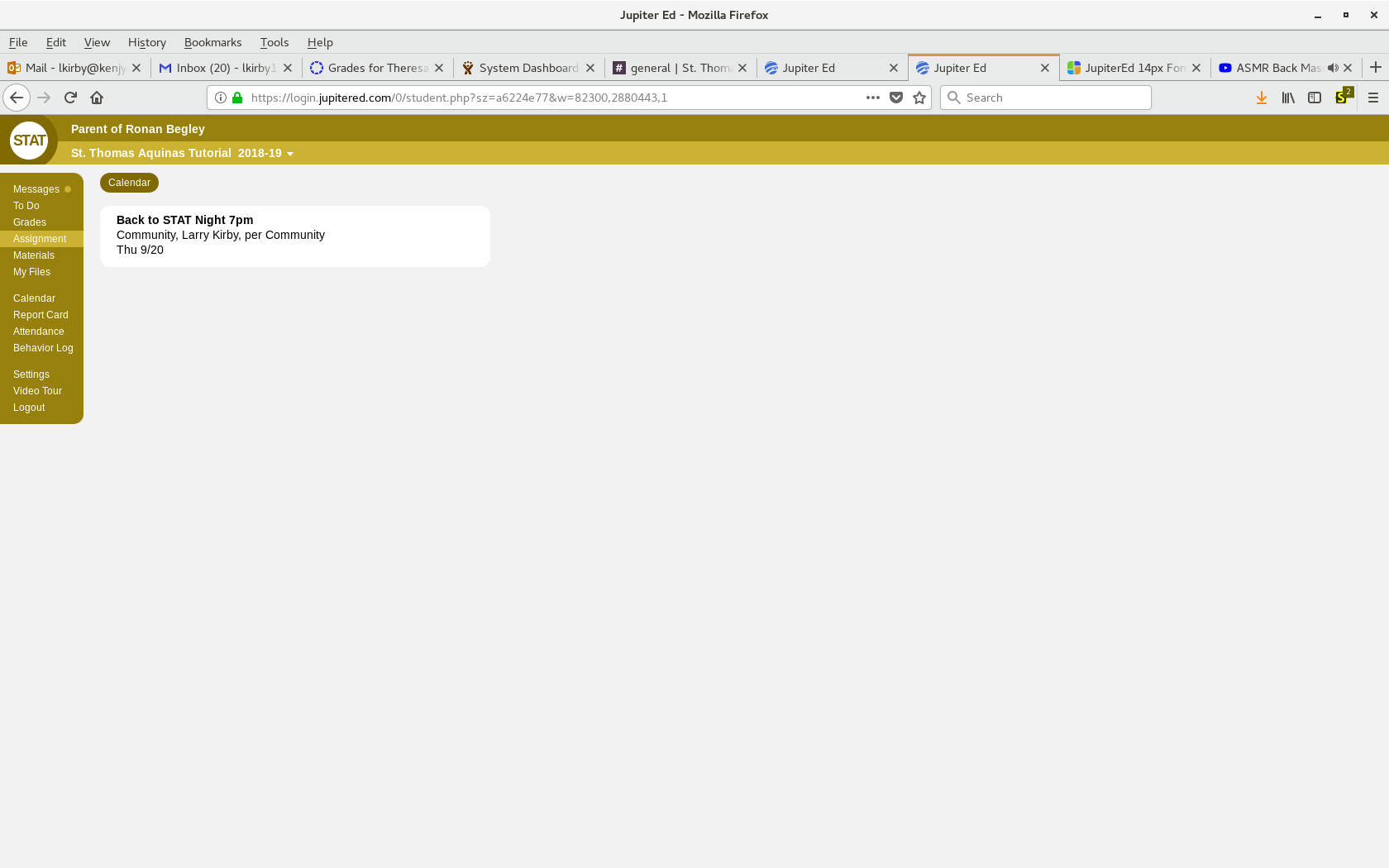Show site information icon in address bar
The image size is (1389, 868).
click(221, 98)
